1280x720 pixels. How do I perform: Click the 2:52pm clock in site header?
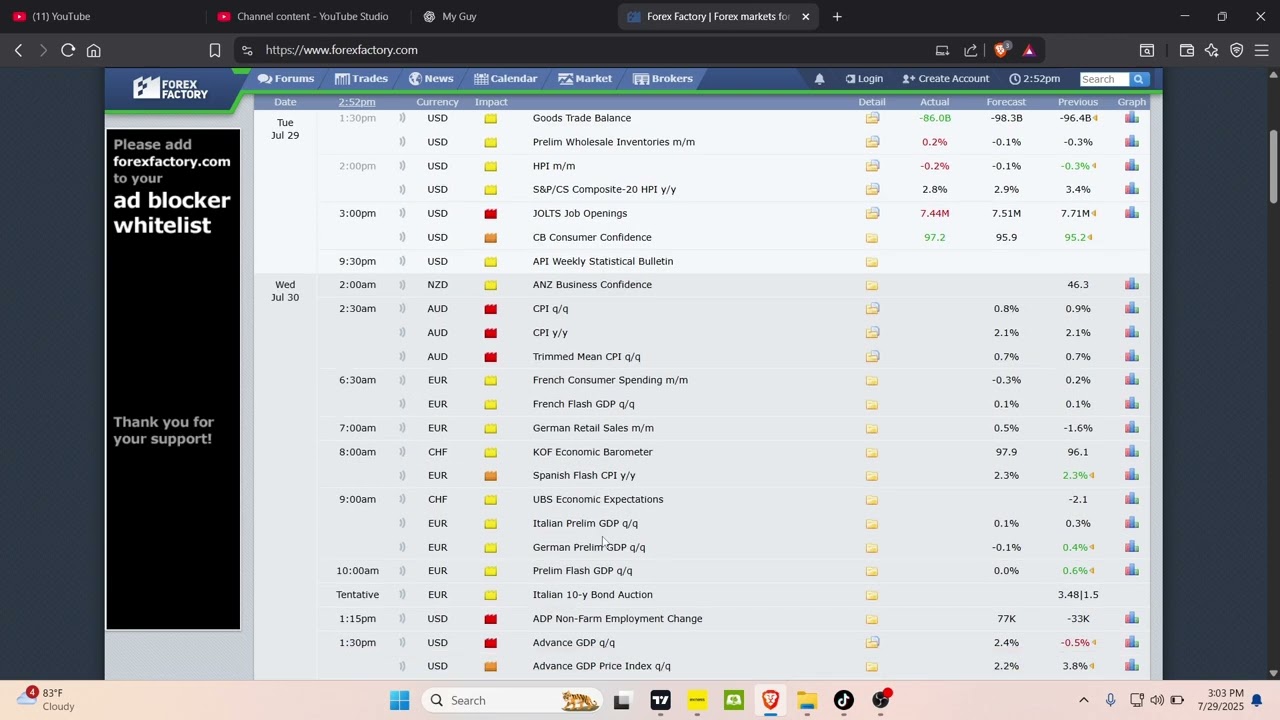(x=1034, y=79)
